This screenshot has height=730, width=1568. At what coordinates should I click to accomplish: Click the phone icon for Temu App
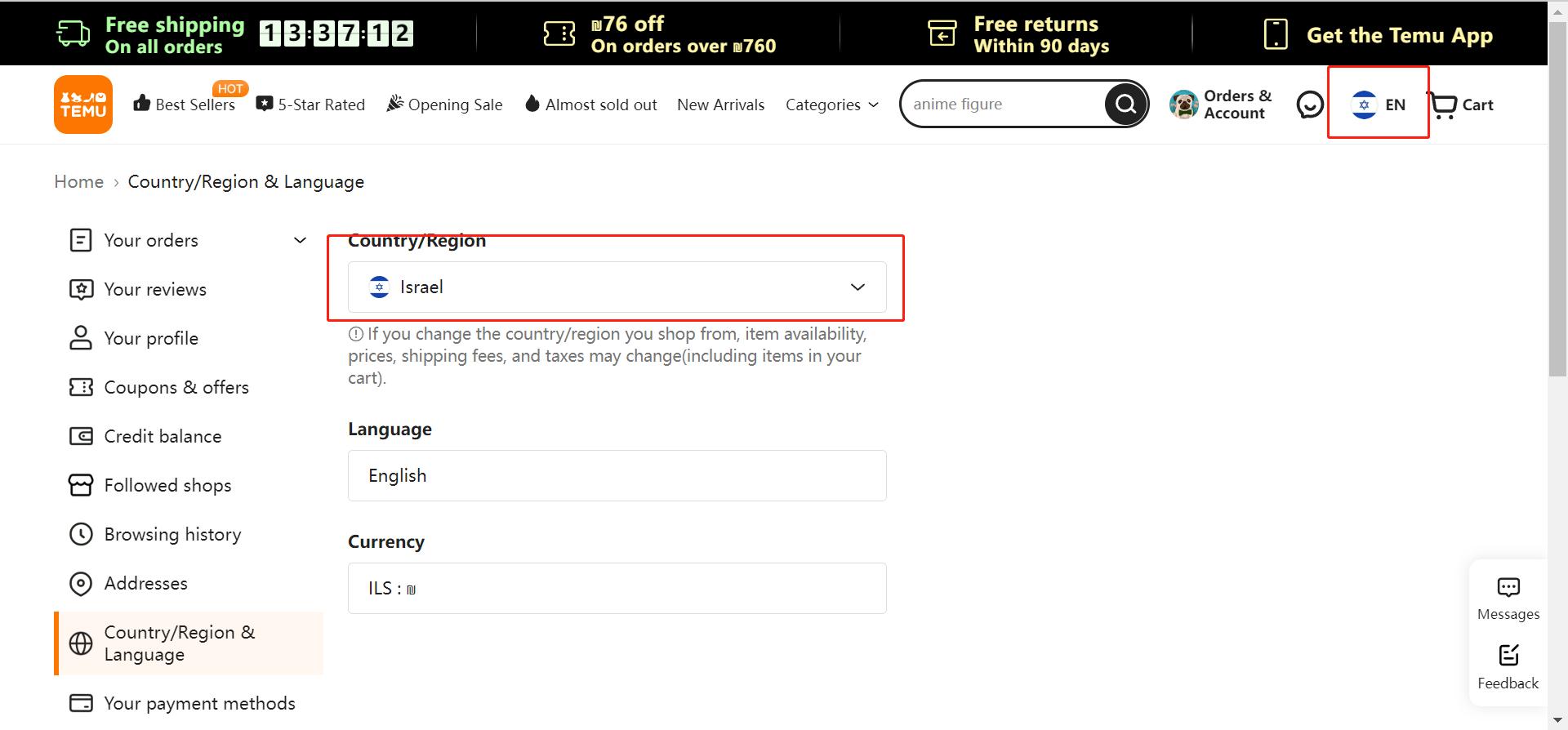(1276, 34)
